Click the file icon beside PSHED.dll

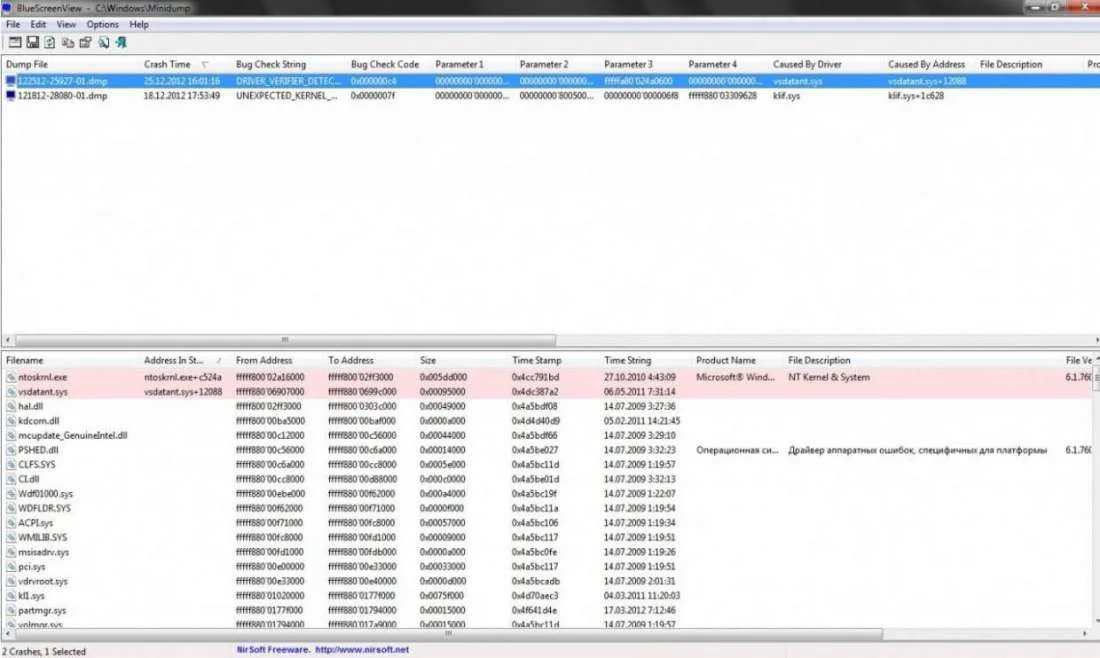[11, 450]
